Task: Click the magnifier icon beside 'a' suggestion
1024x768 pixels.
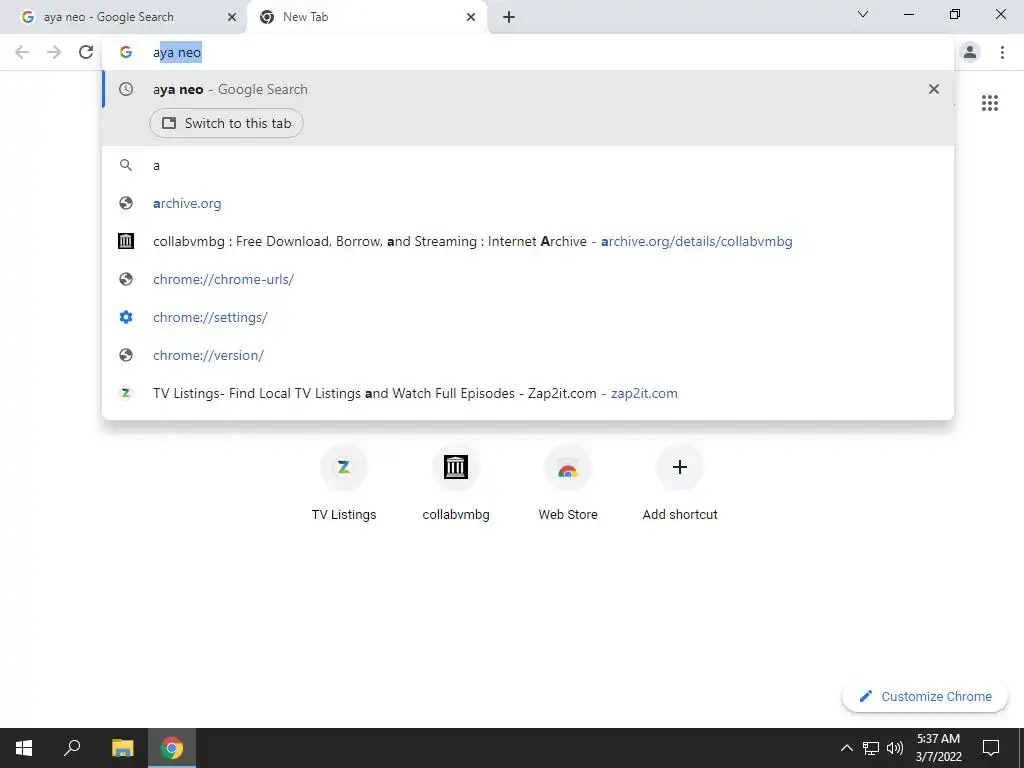Action: click(126, 165)
